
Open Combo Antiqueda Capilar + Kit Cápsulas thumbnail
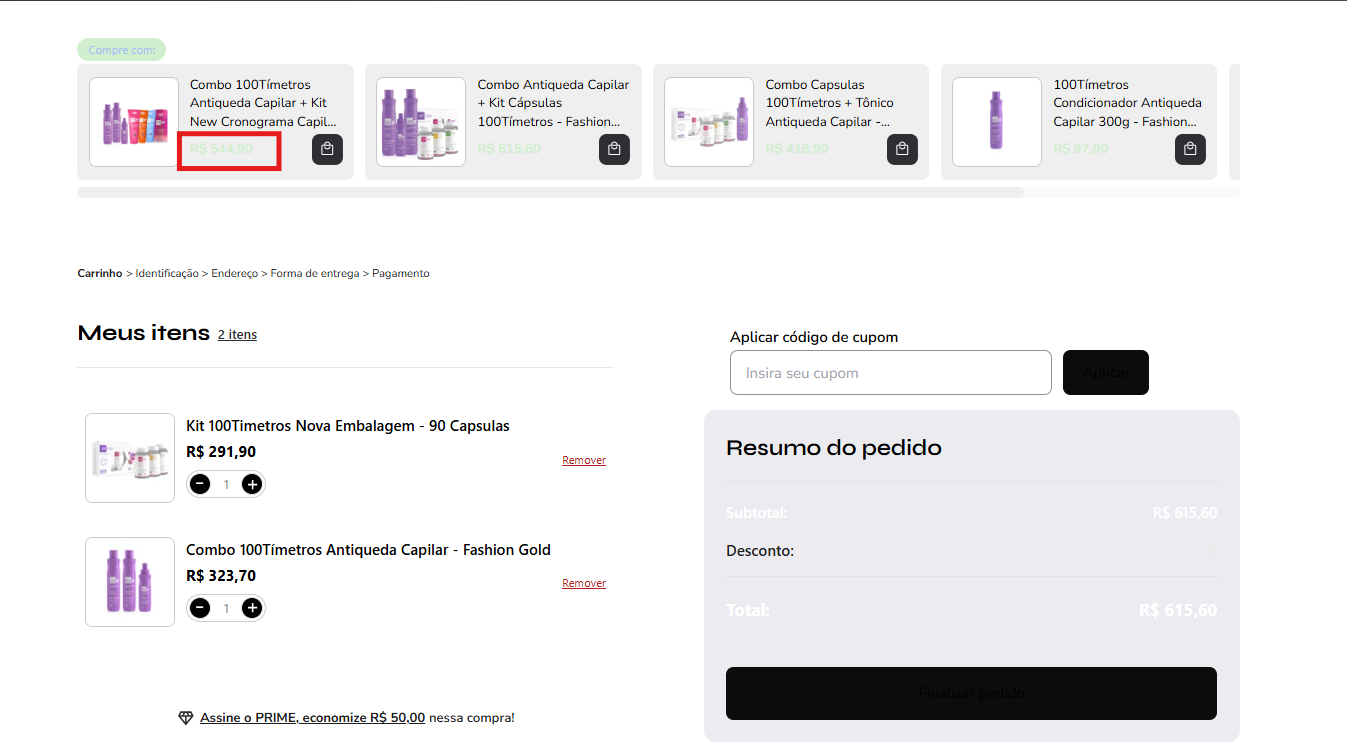[421, 122]
